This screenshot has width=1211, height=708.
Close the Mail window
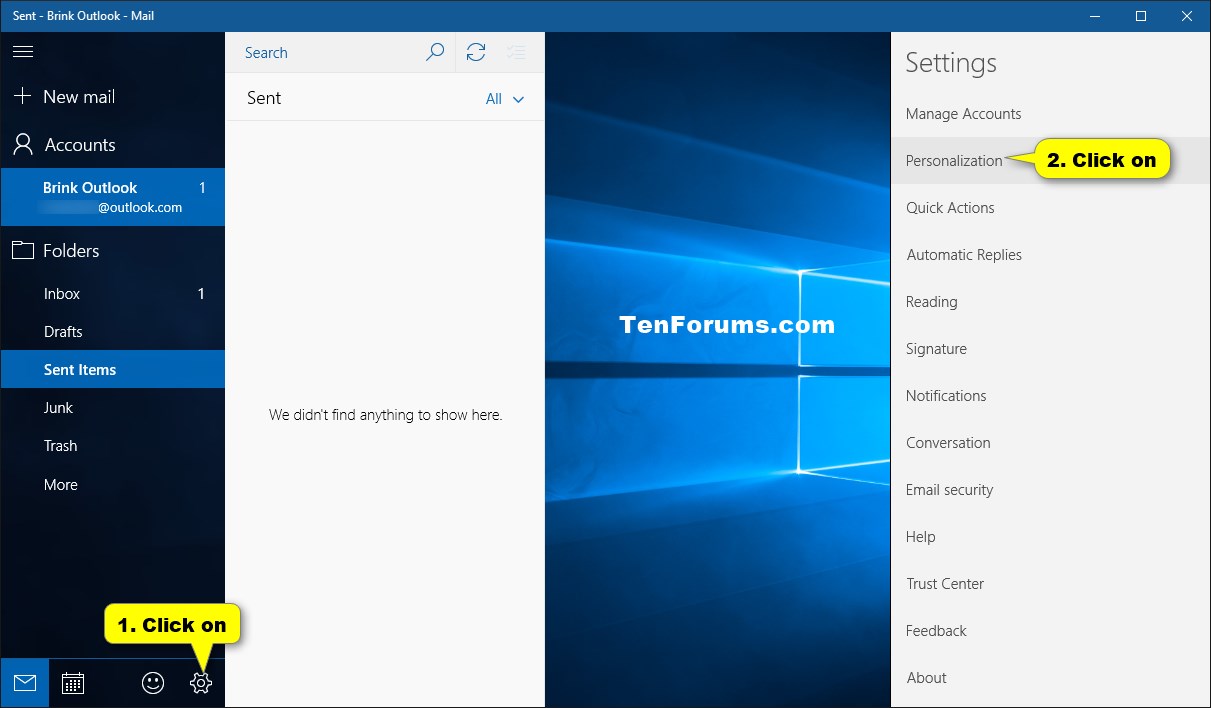tap(1187, 16)
